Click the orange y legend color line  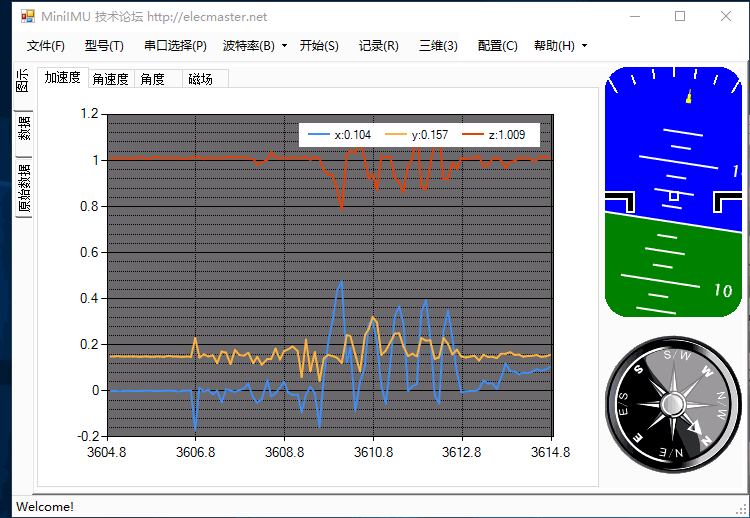point(396,135)
